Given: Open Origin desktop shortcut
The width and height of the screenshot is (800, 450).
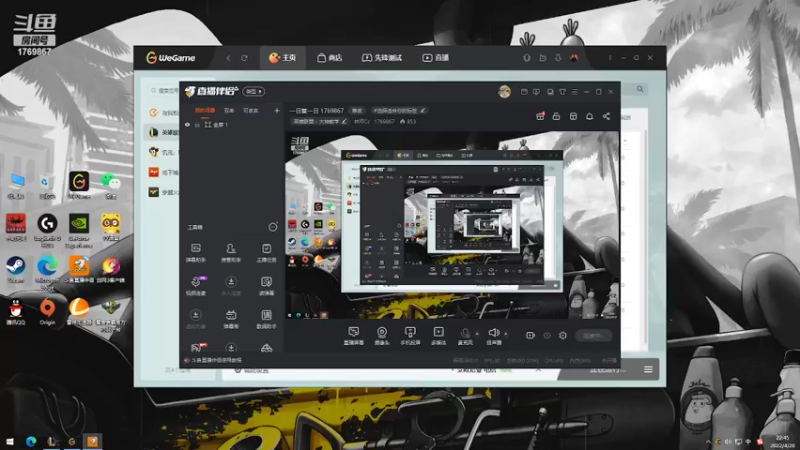Looking at the screenshot, I should click(x=47, y=312).
